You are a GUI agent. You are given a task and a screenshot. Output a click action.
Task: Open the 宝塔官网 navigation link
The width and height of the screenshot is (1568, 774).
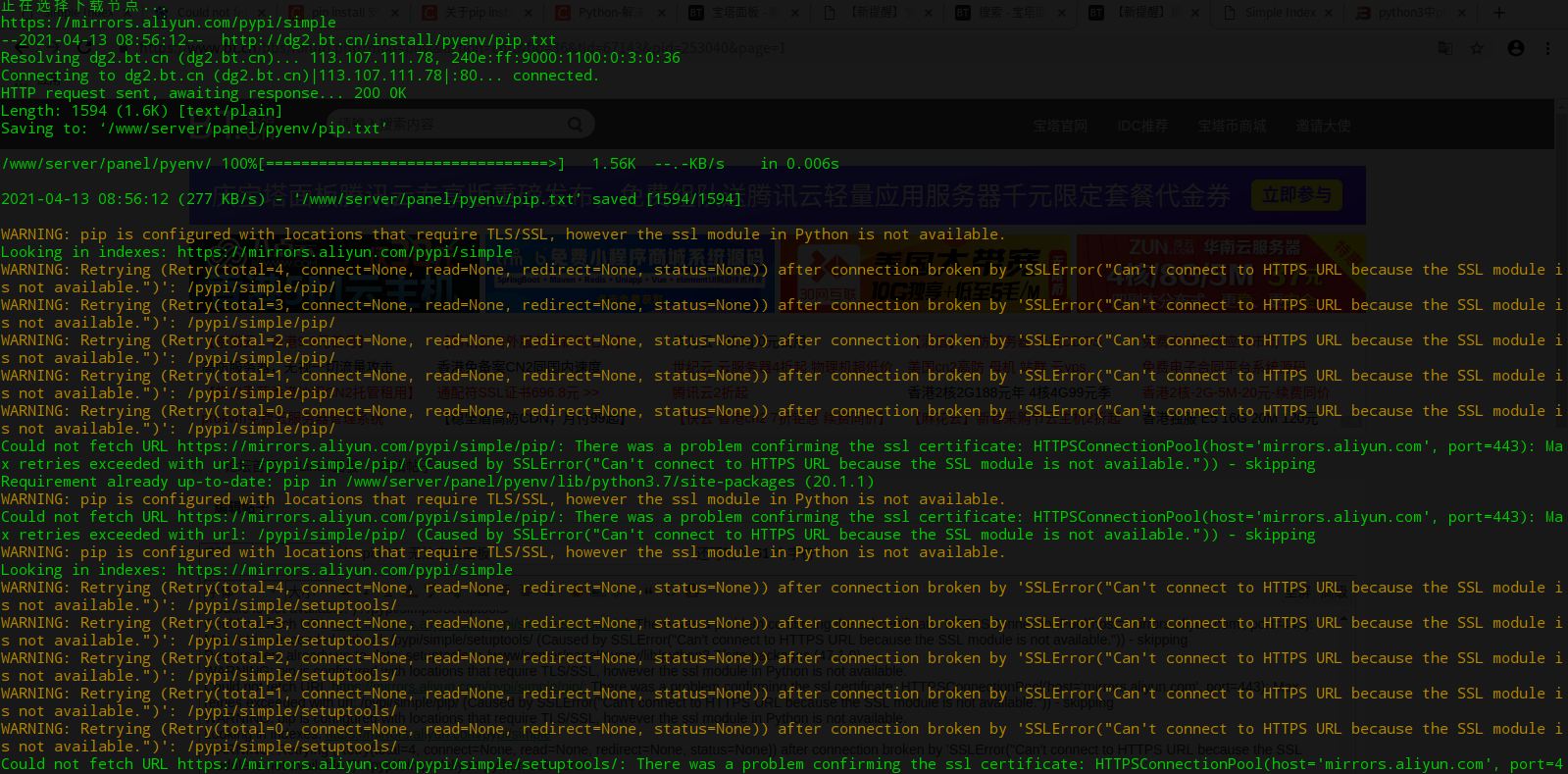pyautogui.click(x=1060, y=126)
